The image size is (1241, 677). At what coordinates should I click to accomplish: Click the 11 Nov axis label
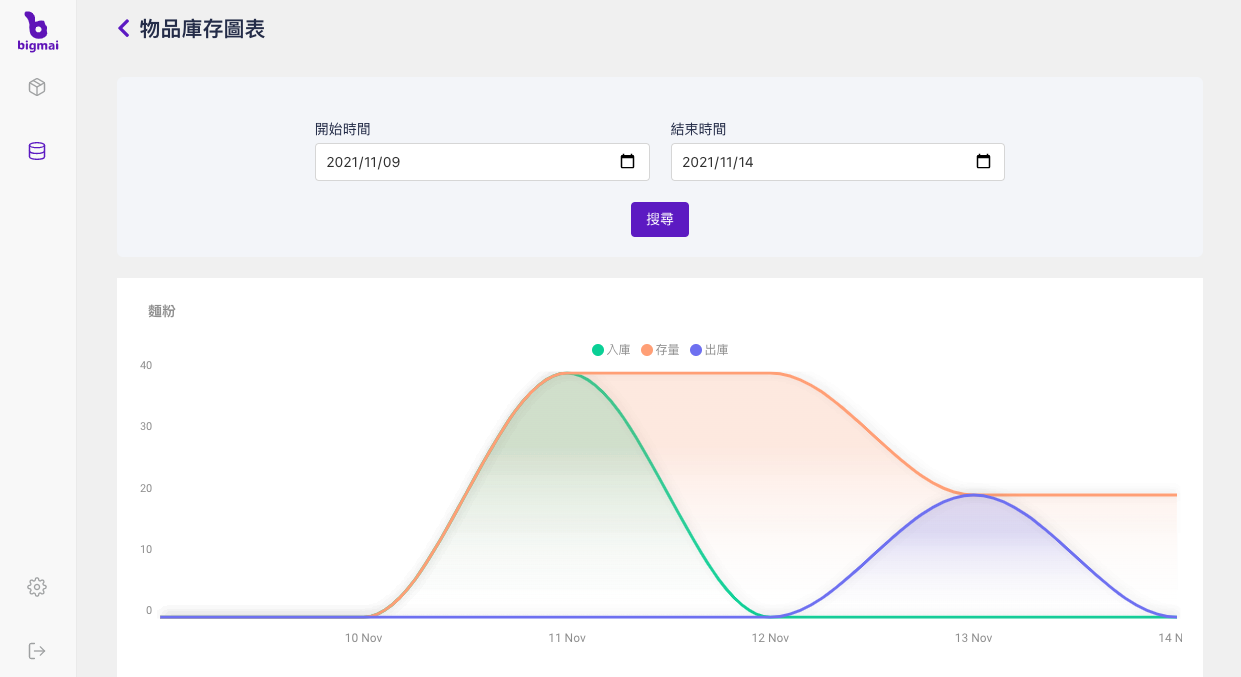567,638
